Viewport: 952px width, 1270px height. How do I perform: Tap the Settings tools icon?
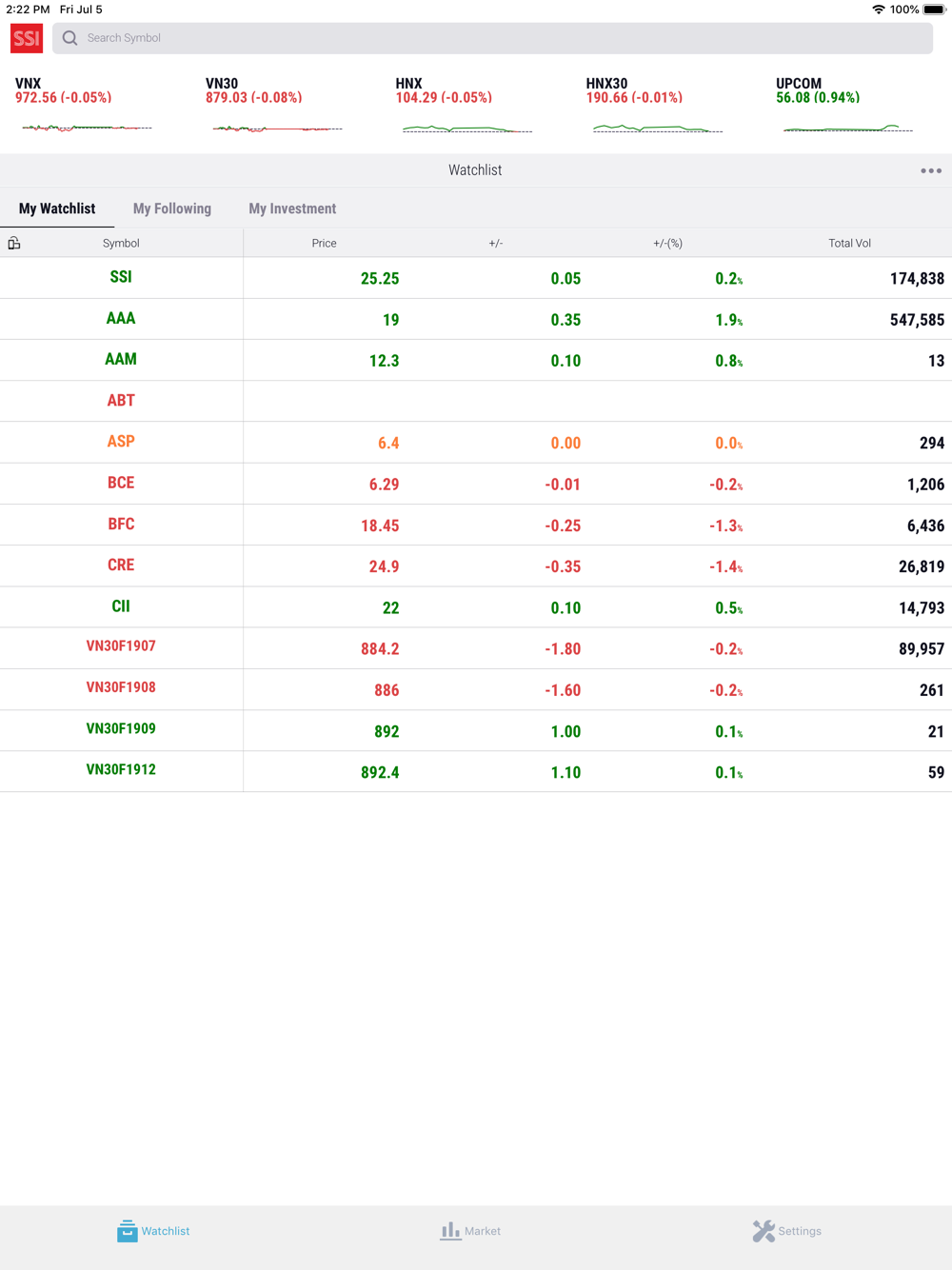[x=764, y=1231]
